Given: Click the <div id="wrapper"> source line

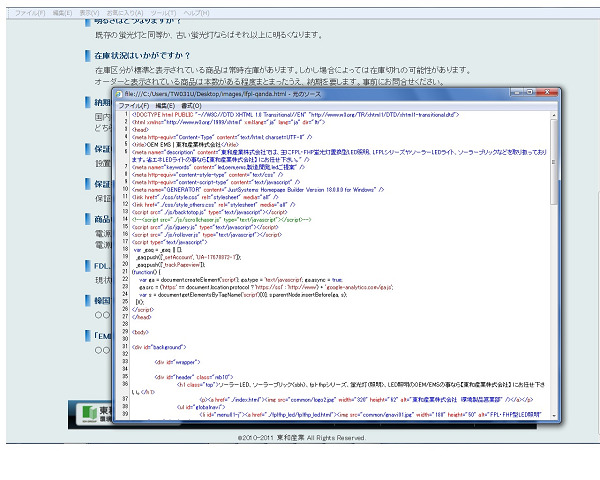Looking at the screenshot, I should 178,362.
